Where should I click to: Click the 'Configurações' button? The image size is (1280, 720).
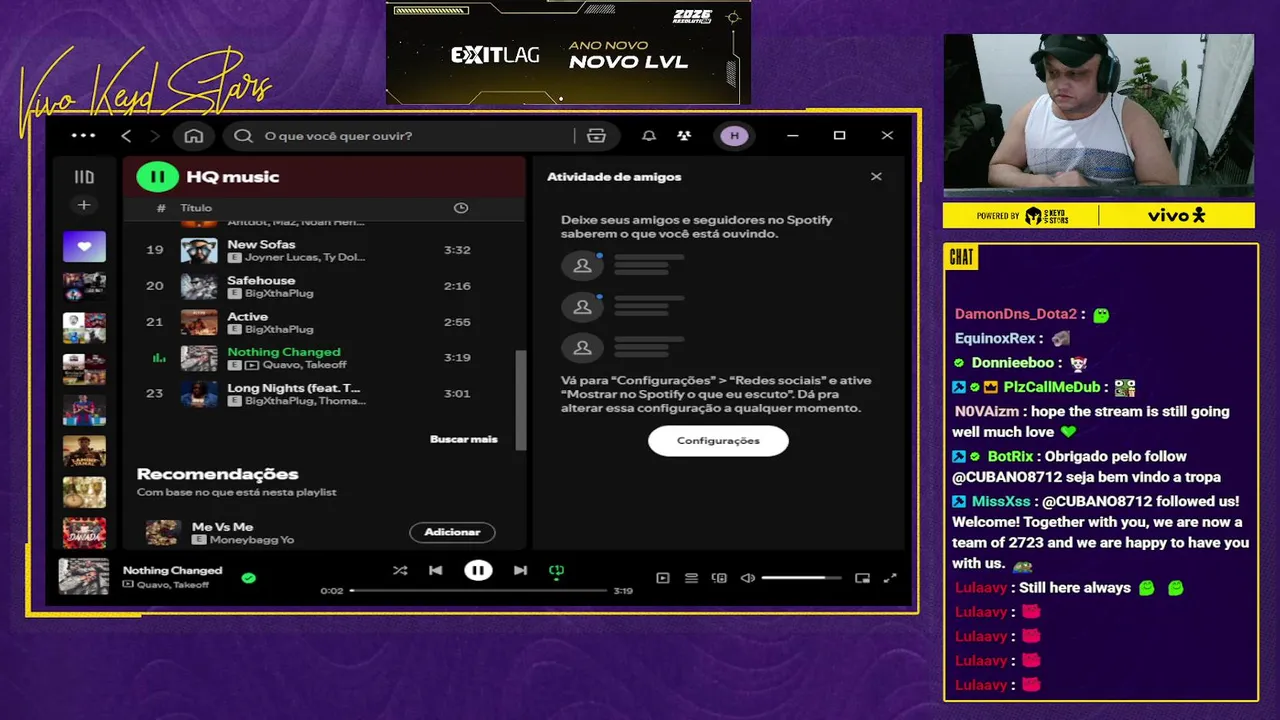tap(718, 441)
